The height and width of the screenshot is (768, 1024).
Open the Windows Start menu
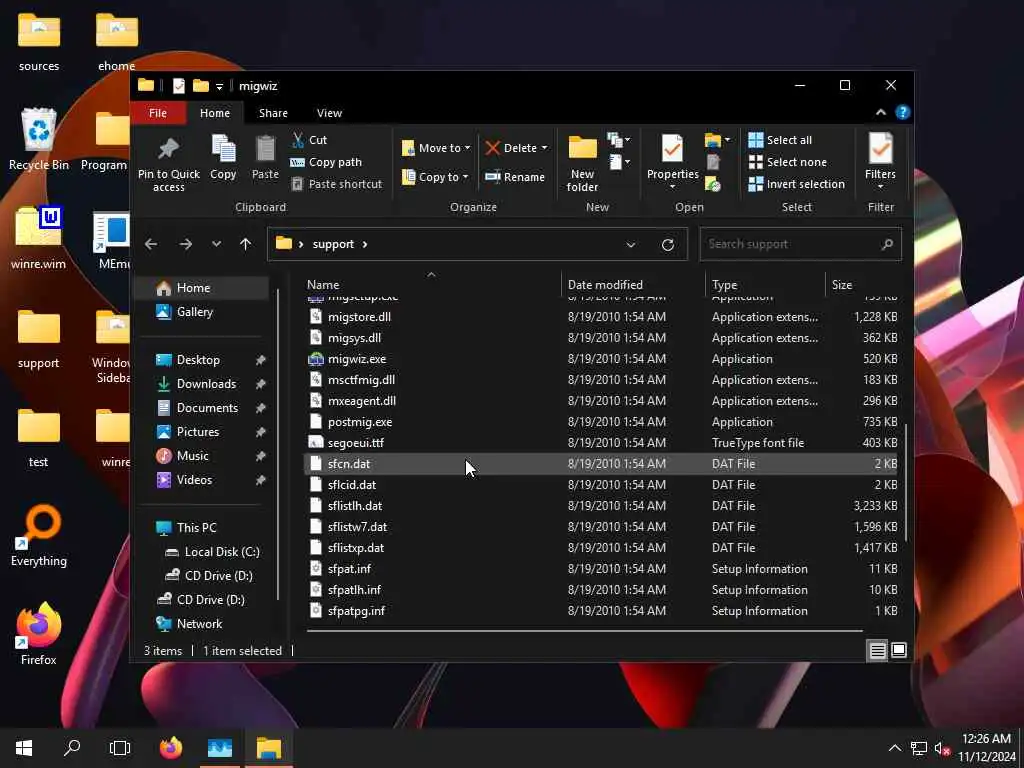(24, 748)
